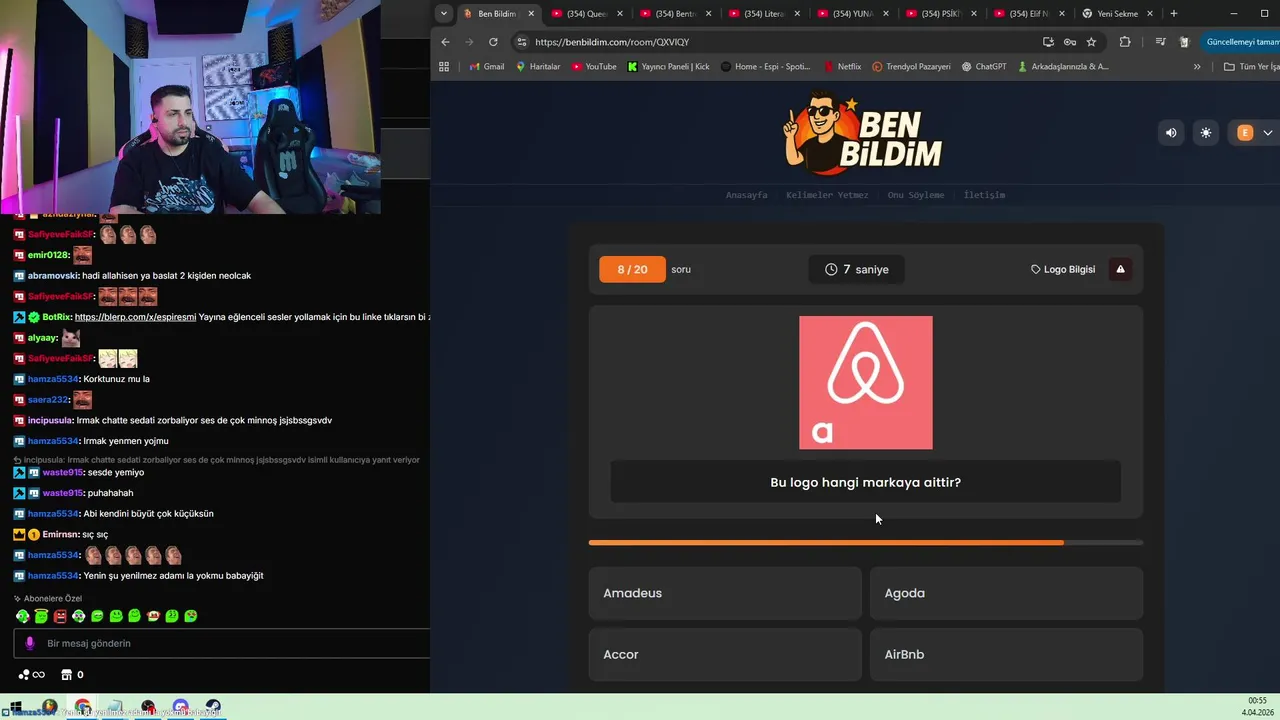Open the apps grid in bookmarks bar
The image size is (1280, 720).
tap(444, 67)
